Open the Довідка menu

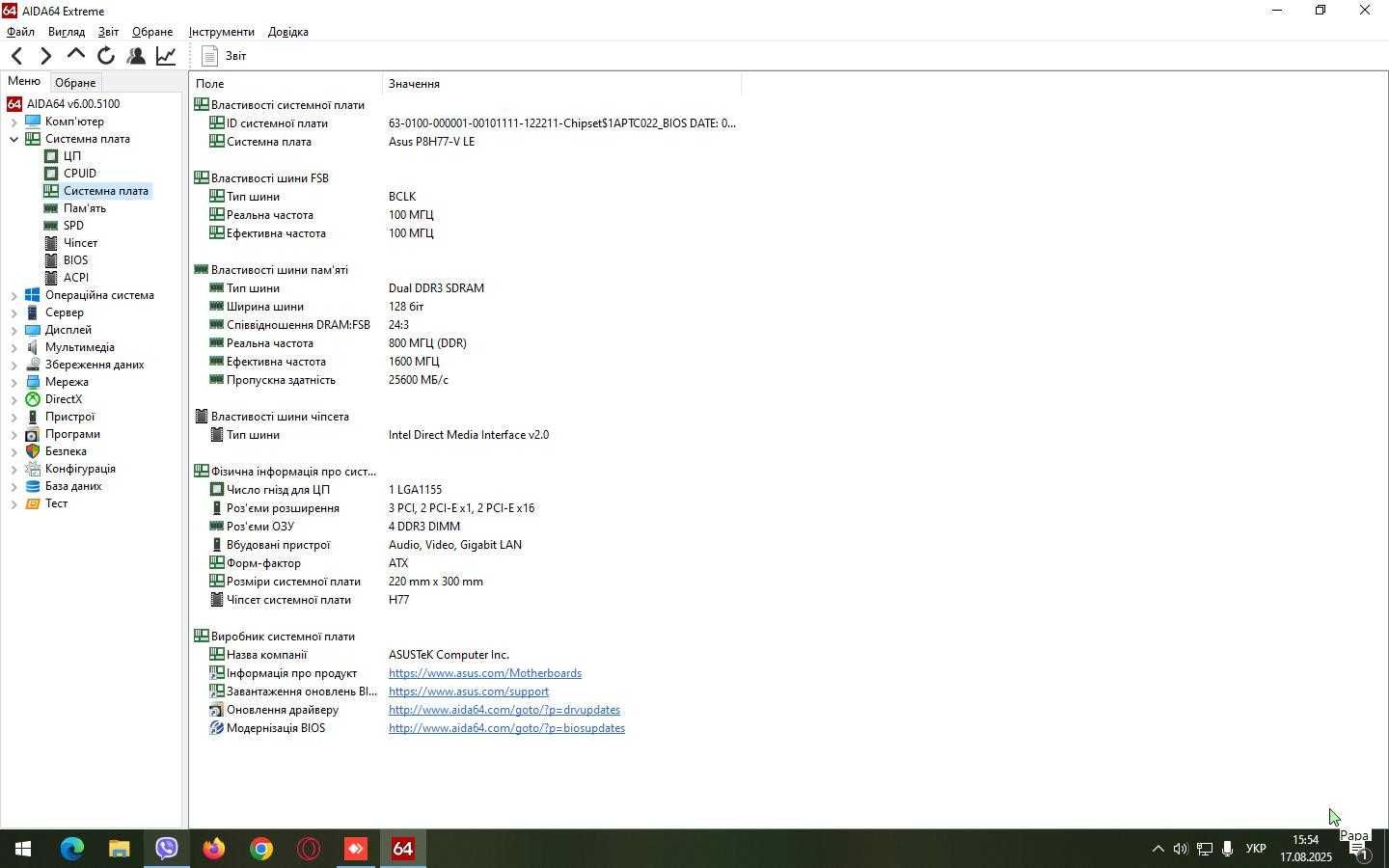pyautogui.click(x=287, y=32)
